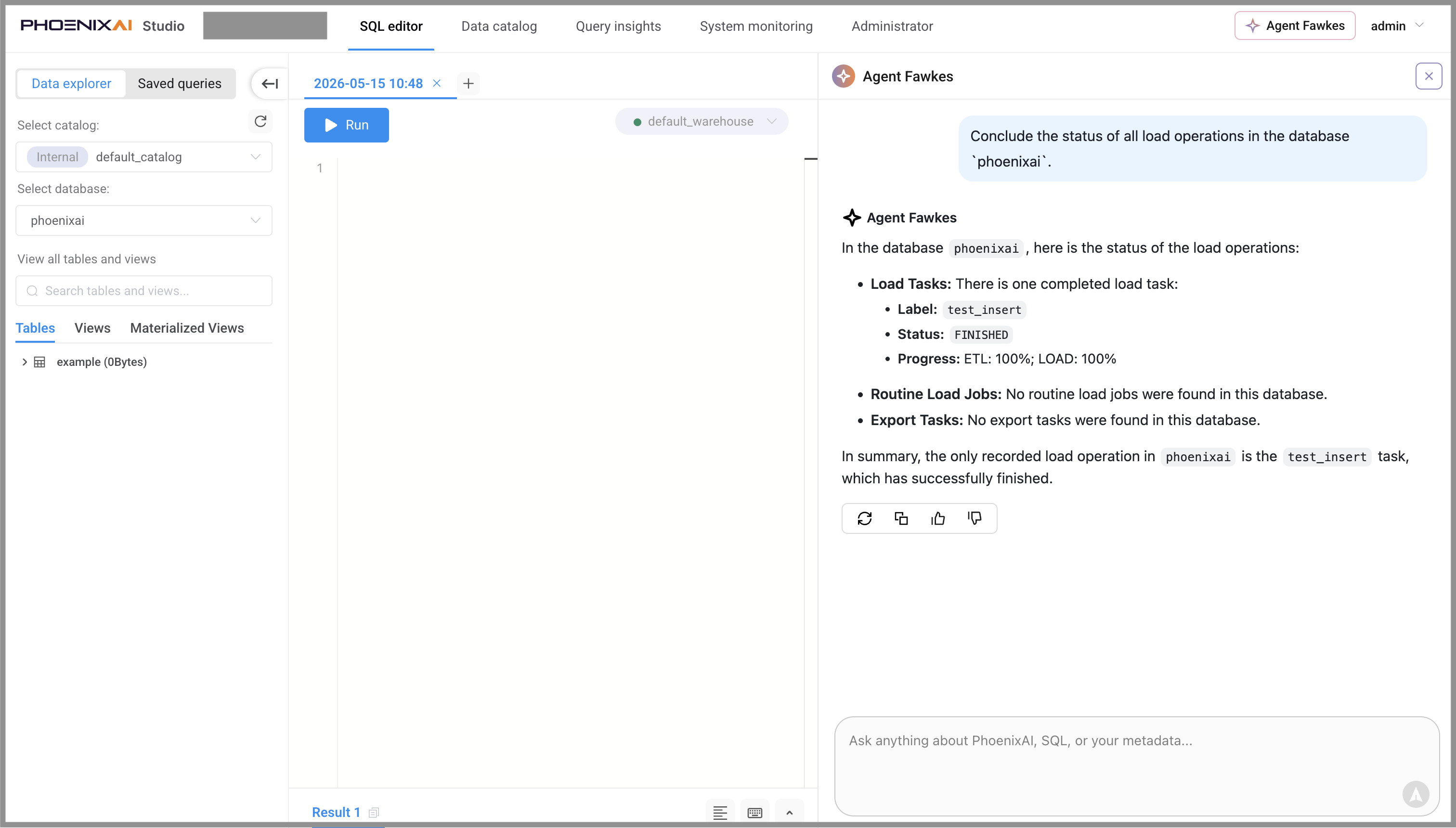1456x828 pixels.
Task: Format the SQL with the align icon
Action: tap(720, 813)
